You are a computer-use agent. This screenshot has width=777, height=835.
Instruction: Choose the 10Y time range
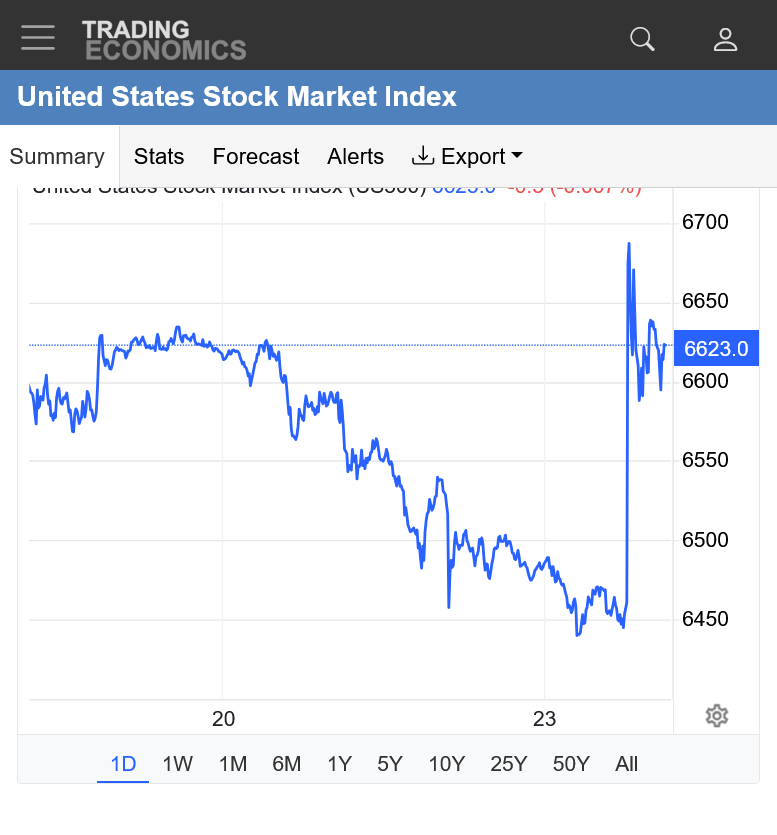(x=447, y=764)
